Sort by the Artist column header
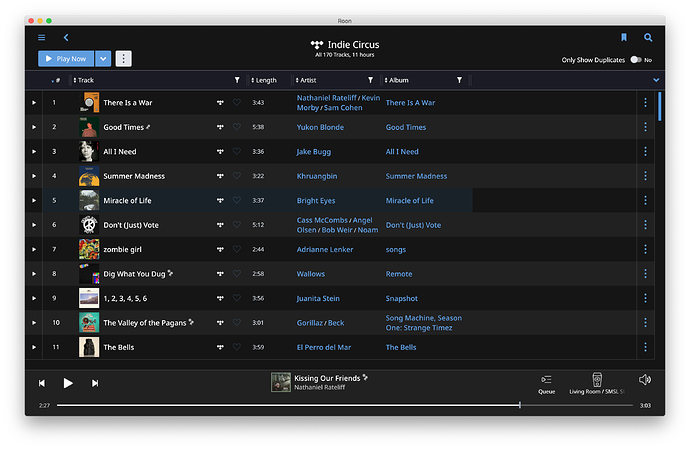This screenshot has height=449, width=690. (306, 80)
